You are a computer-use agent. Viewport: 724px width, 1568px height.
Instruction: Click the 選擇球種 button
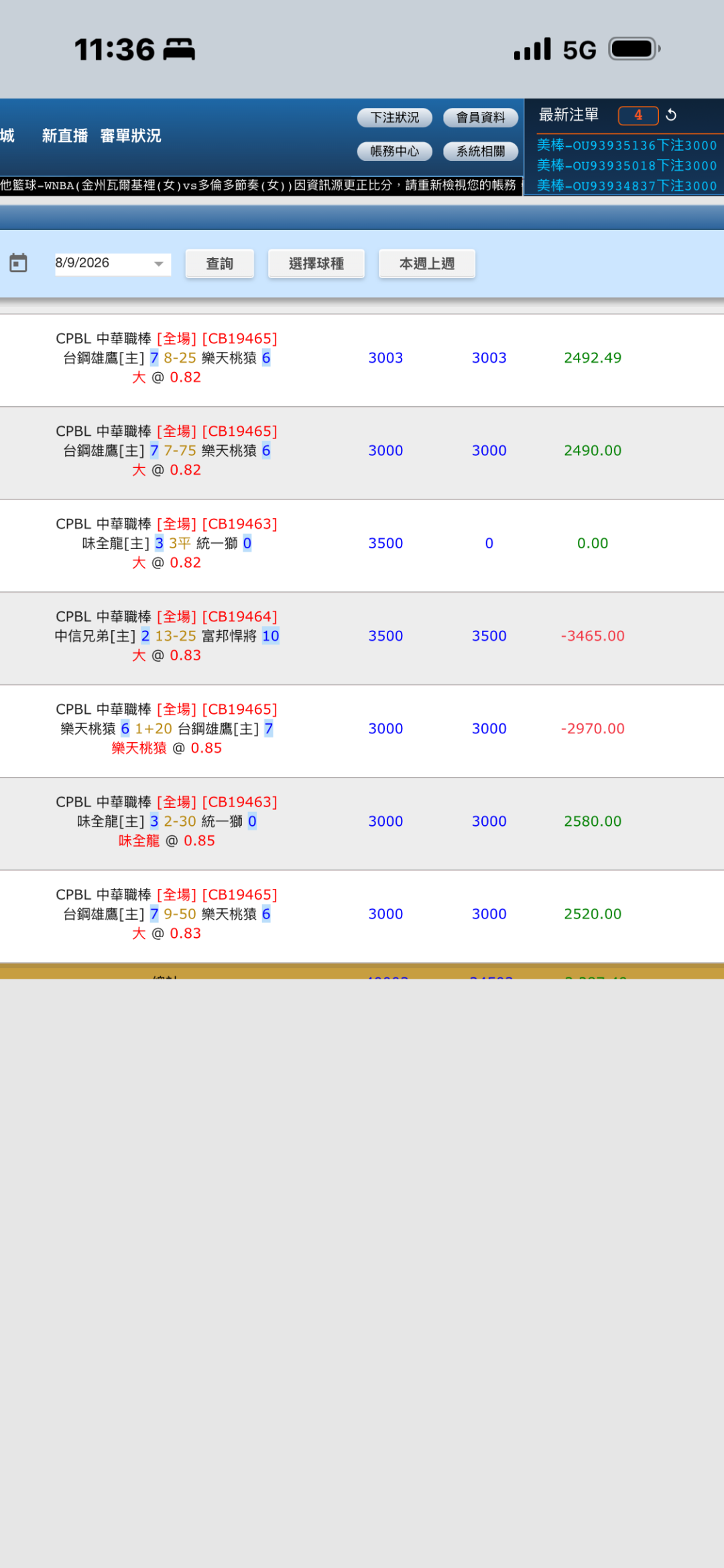(x=316, y=263)
